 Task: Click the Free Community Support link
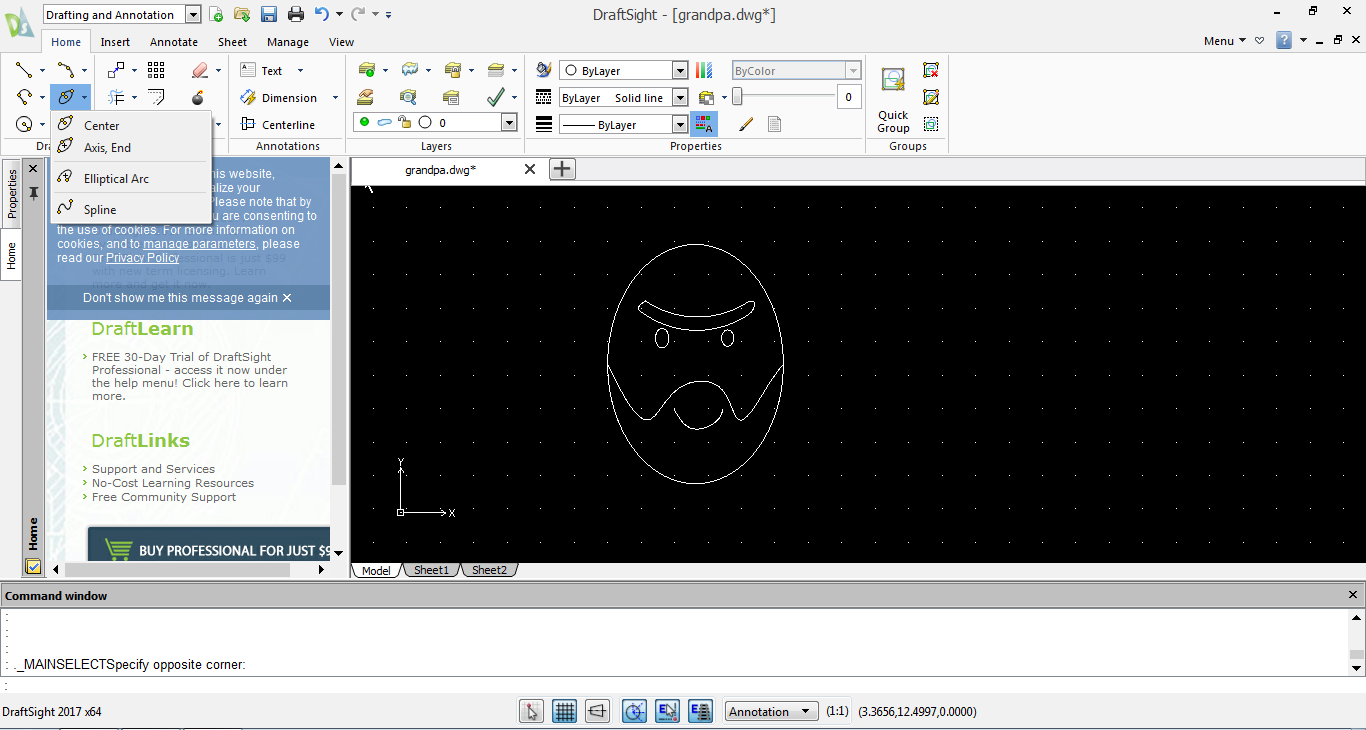point(164,497)
